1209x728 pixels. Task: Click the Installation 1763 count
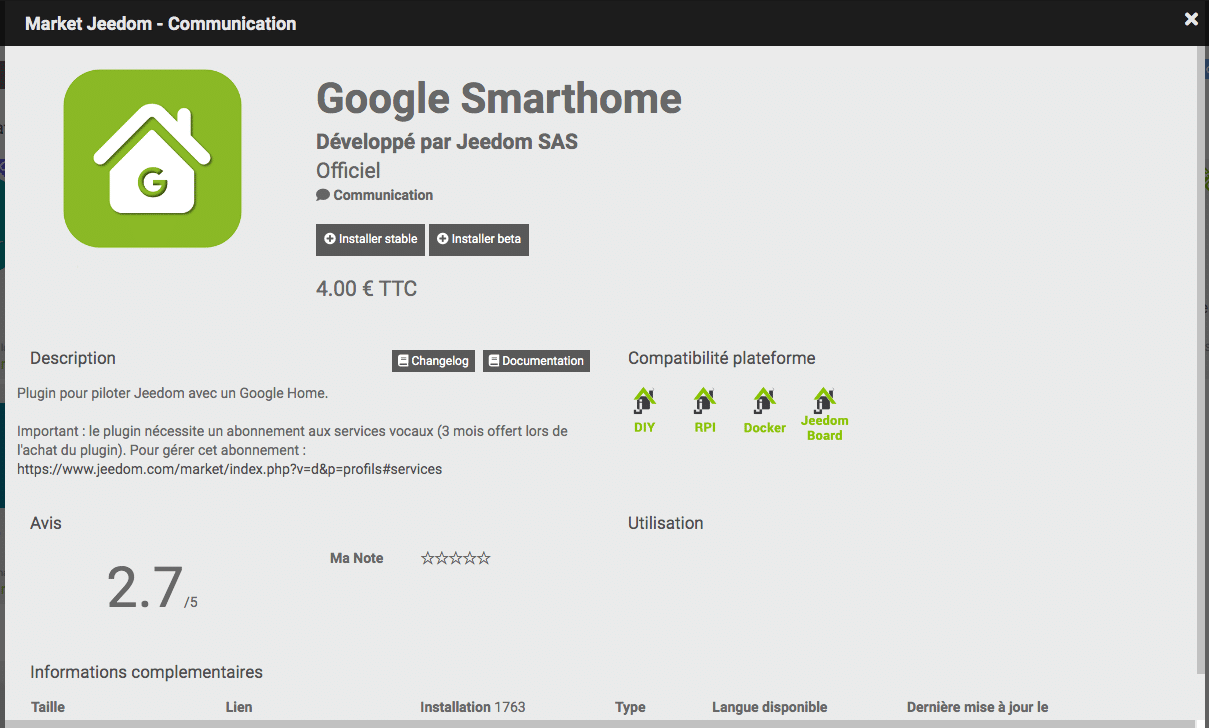(472, 707)
